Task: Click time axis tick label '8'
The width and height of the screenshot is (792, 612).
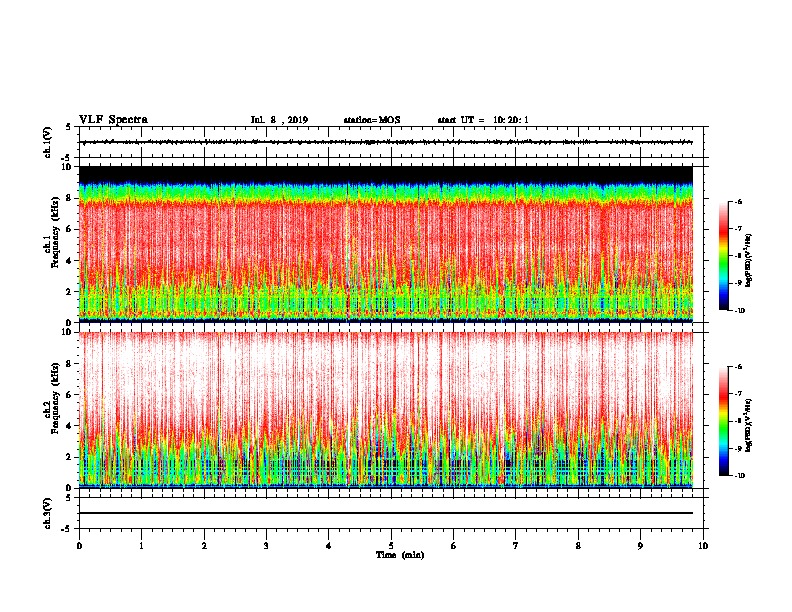Action: pyautogui.click(x=578, y=546)
